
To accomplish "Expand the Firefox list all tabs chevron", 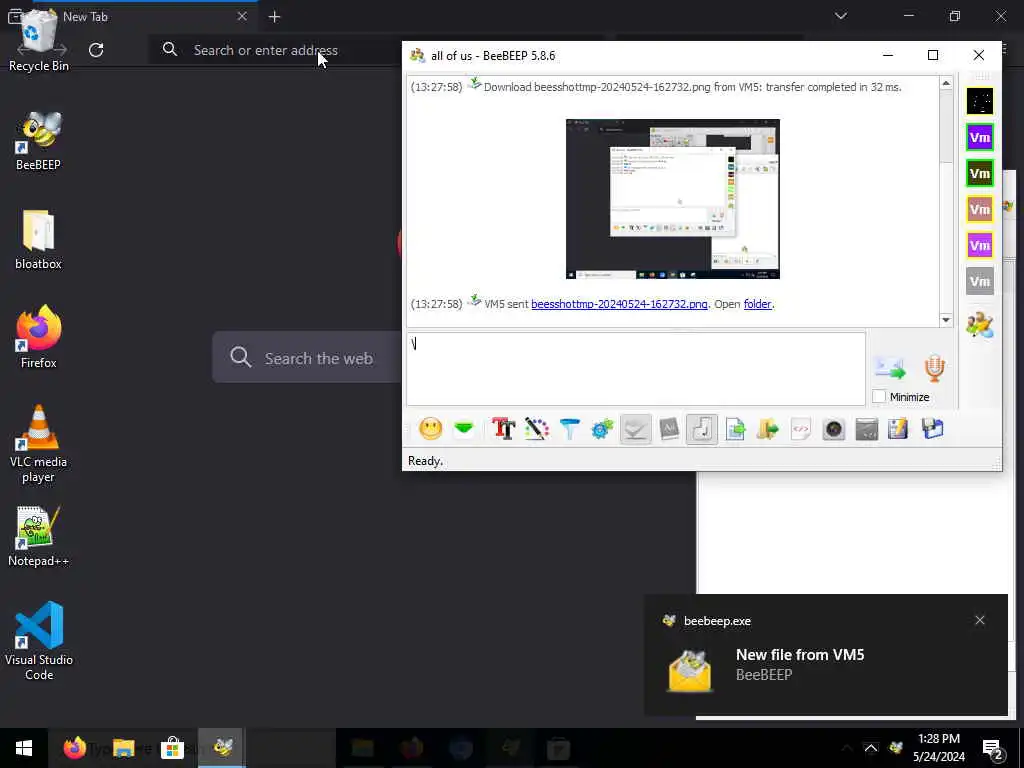I will point(840,16).
